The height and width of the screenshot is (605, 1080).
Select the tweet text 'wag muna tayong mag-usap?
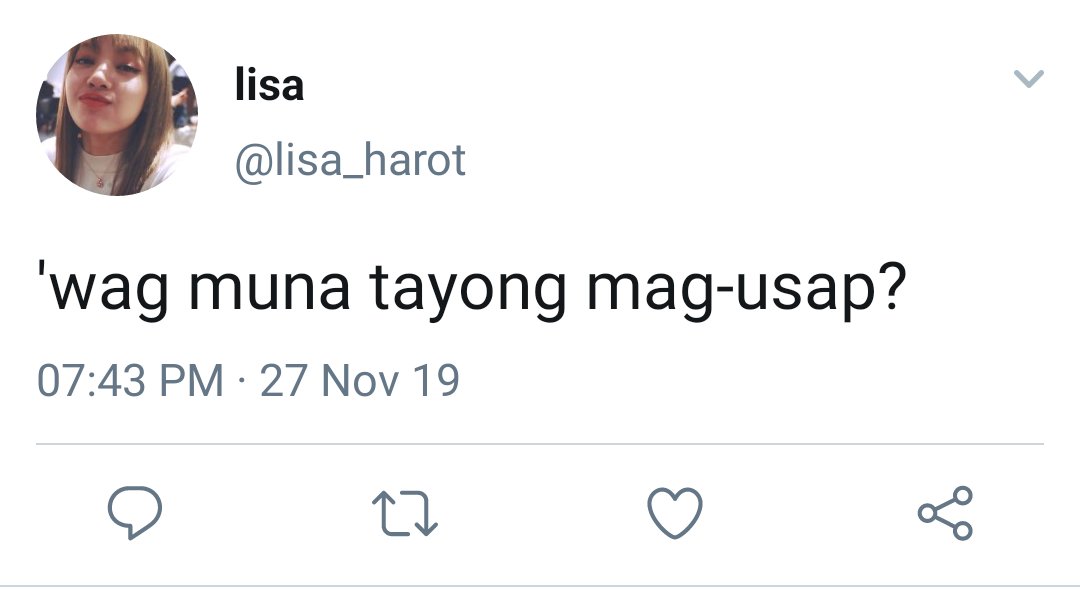pyautogui.click(x=472, y=289)
